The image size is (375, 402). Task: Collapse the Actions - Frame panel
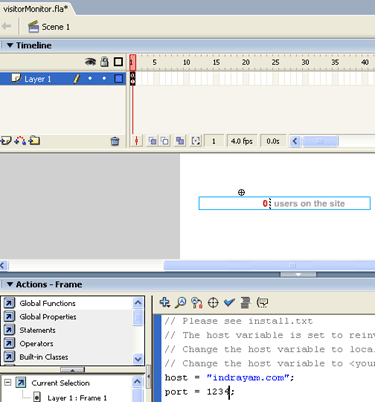10,284
